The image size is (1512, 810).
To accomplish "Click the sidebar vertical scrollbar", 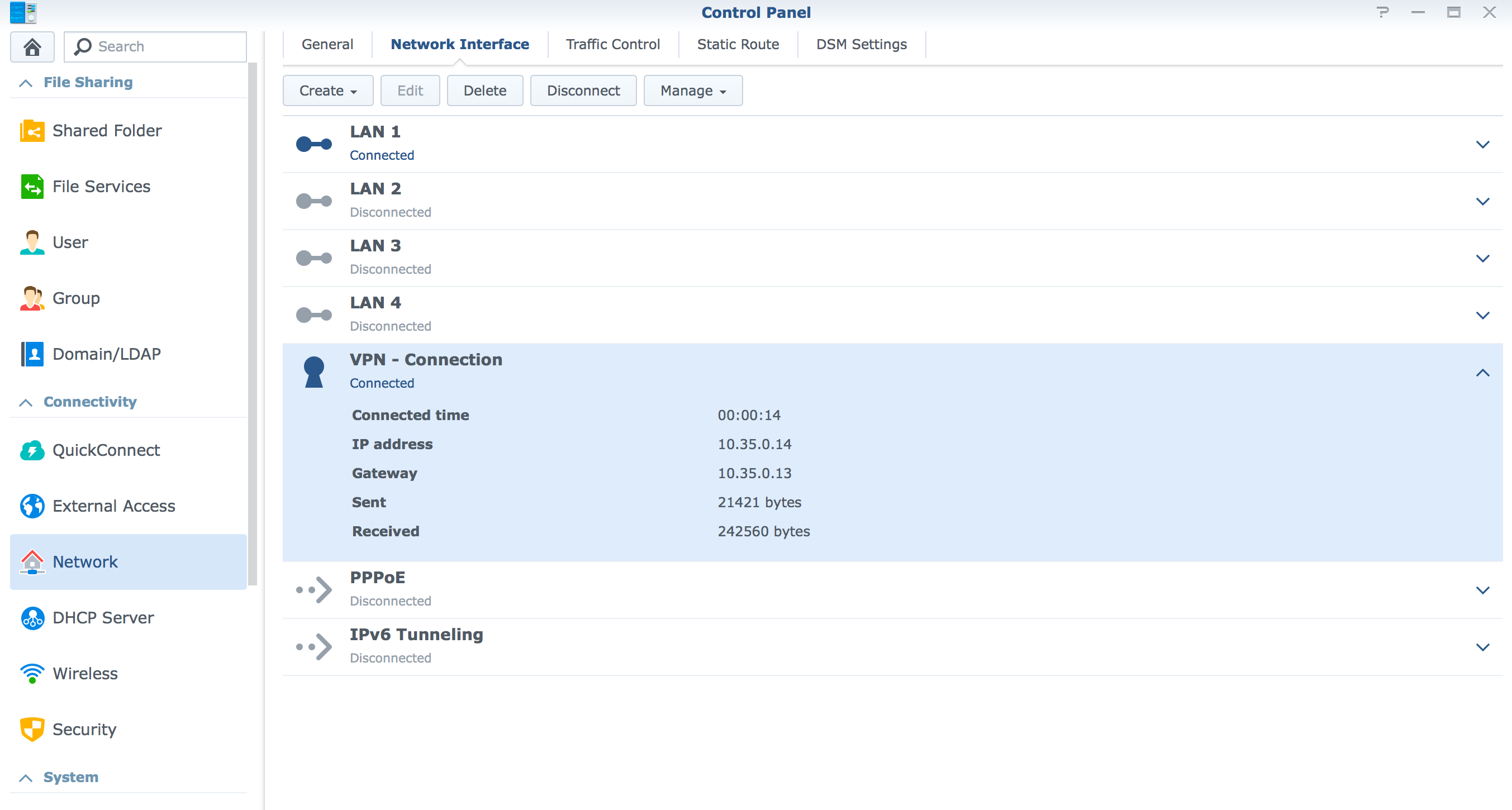I will [x=253, y=323].
